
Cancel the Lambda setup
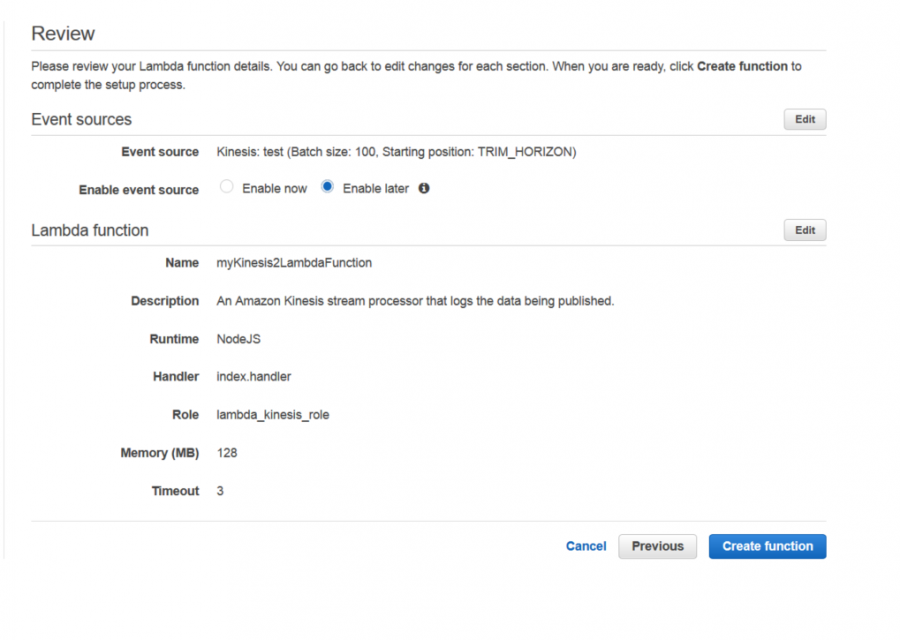coord(586,546)
